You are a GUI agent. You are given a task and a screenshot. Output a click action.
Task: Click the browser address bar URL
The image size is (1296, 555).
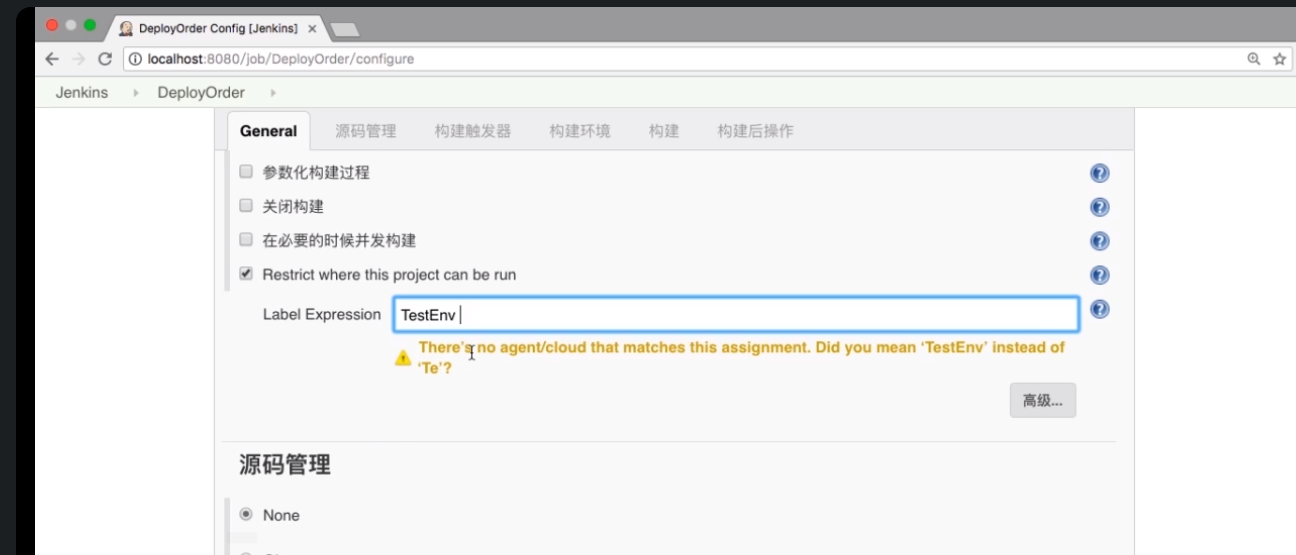point(281,59)
